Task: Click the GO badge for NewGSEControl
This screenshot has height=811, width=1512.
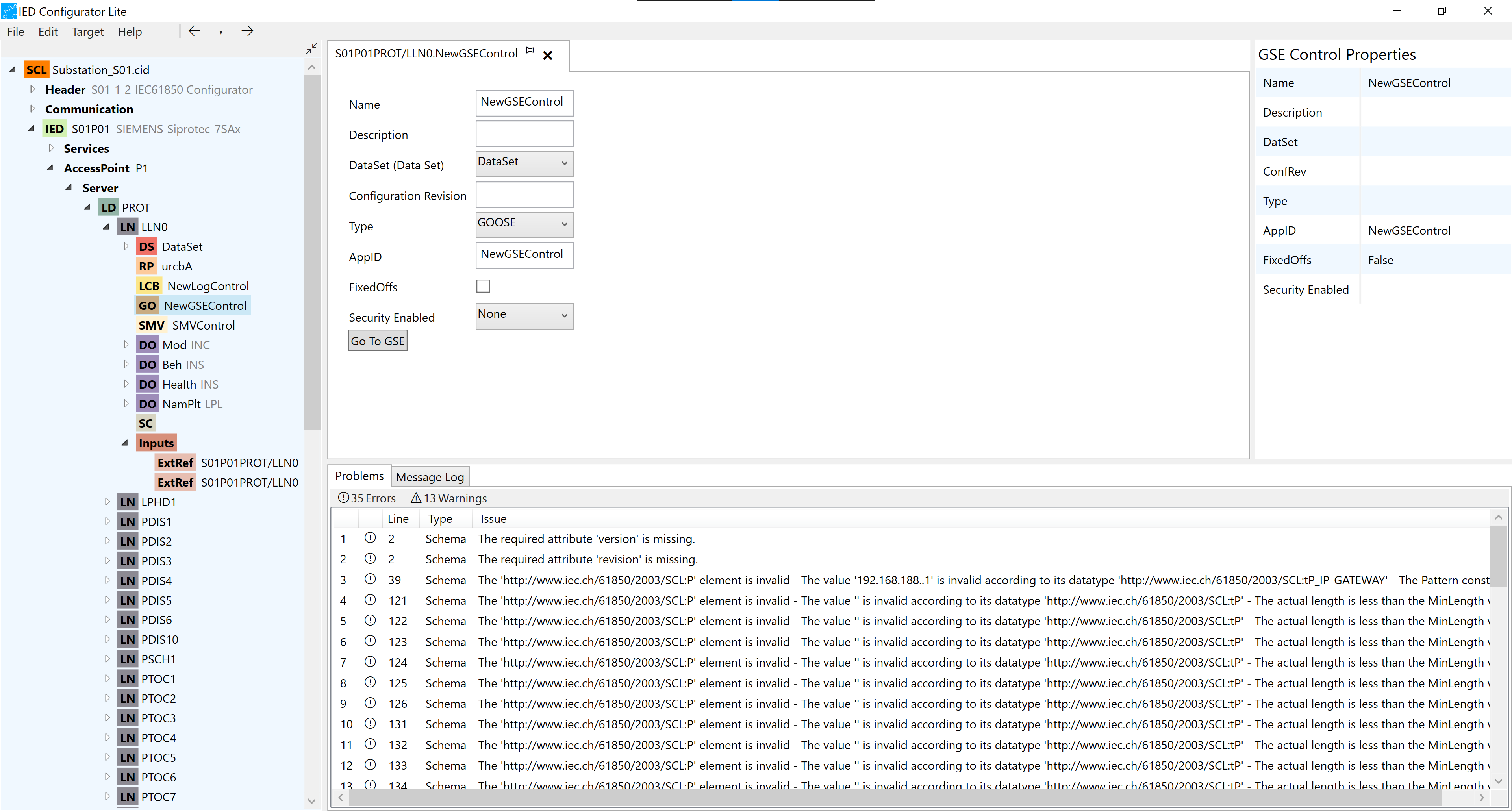Action: tap(147, 306)
